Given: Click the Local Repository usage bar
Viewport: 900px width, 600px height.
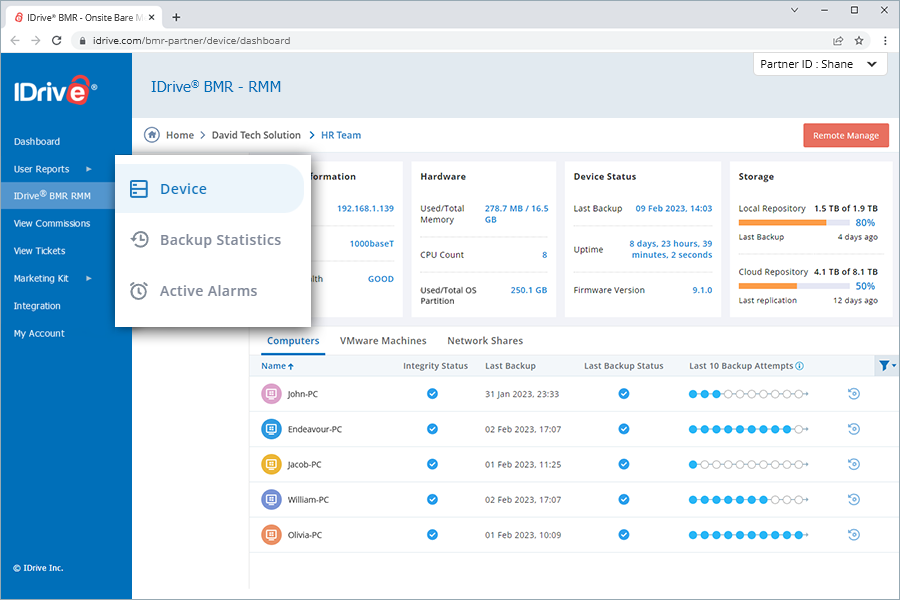Looking at the screenshot, I should click(x=794, y=222).
